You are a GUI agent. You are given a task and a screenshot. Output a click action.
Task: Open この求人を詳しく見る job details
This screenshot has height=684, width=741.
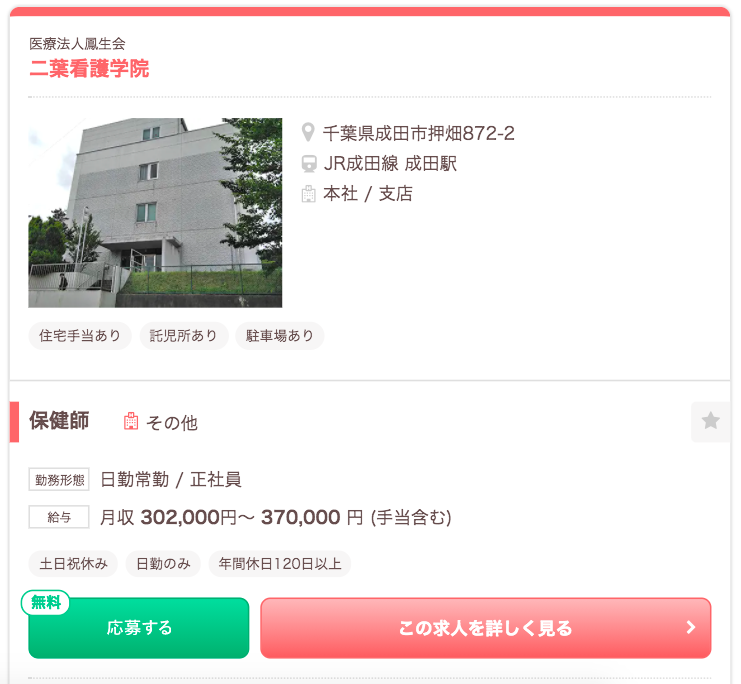(485, 628)
